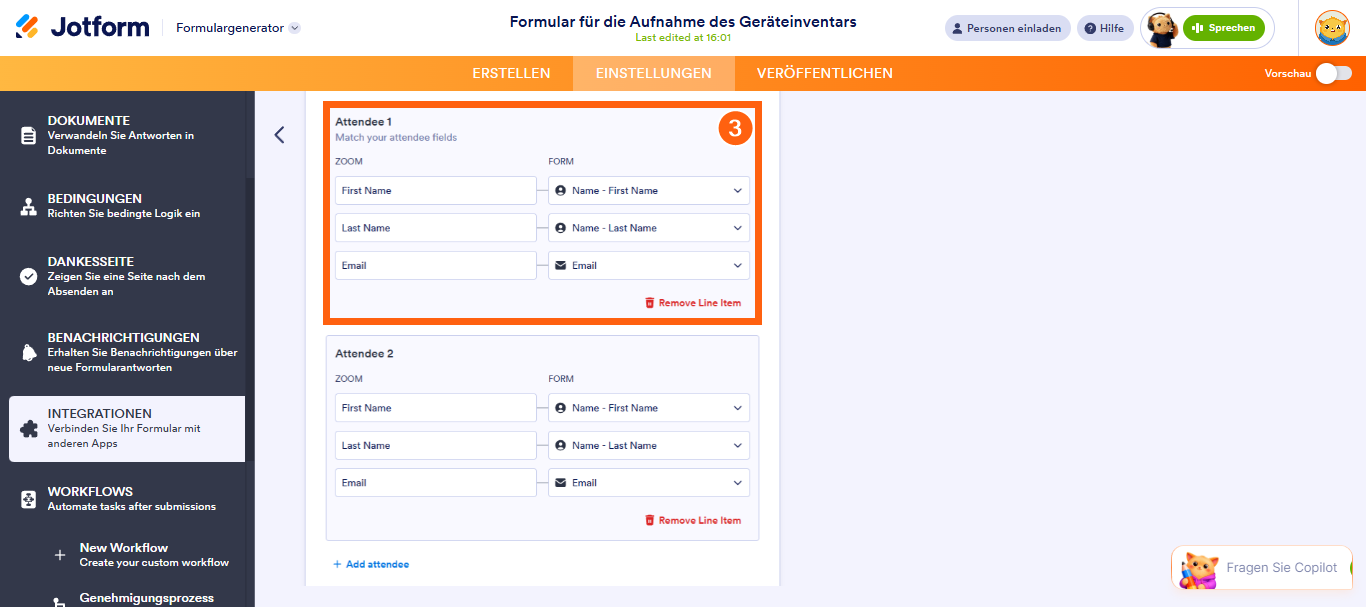Open the Dokumente sidebar icon
The height and width of the screenshot is (607, 1366).
pos(29,135)
